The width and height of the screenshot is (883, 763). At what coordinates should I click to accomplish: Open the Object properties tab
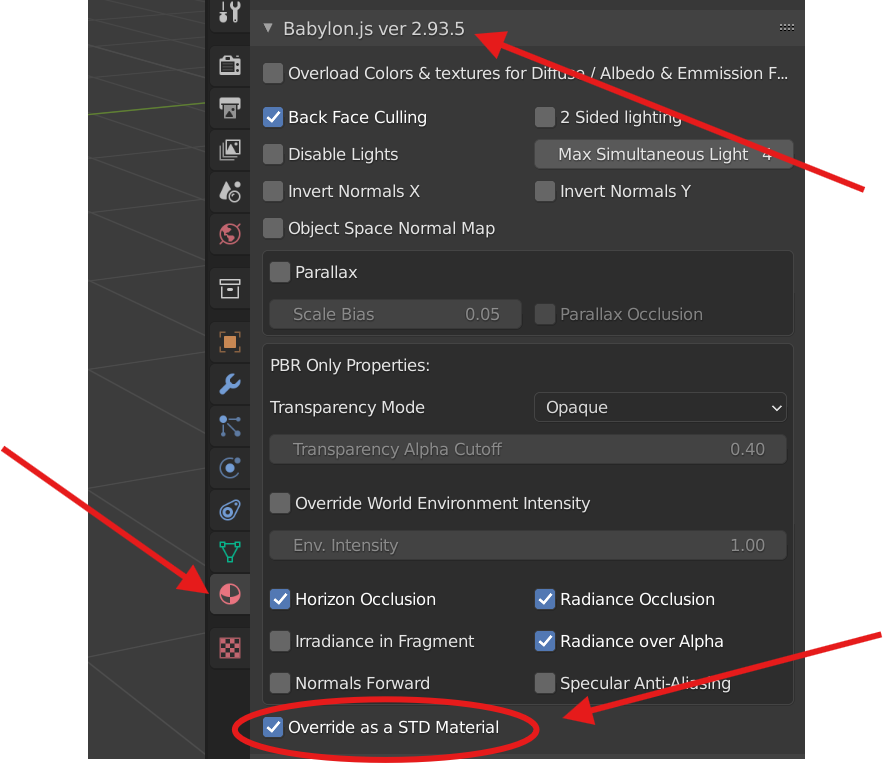pyautogui.click(x=230, y=342)
